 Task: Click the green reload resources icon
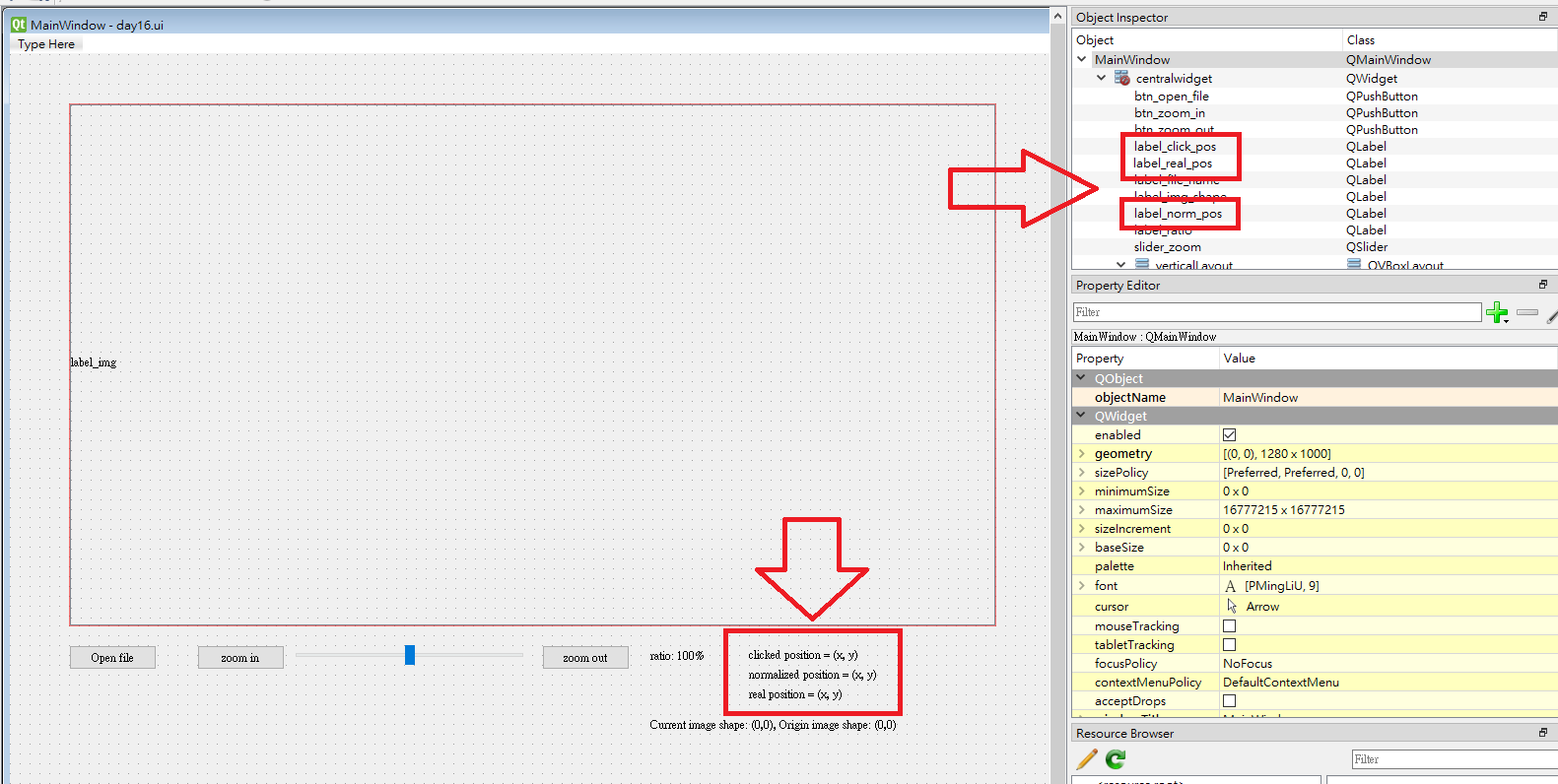[1116, 759]
